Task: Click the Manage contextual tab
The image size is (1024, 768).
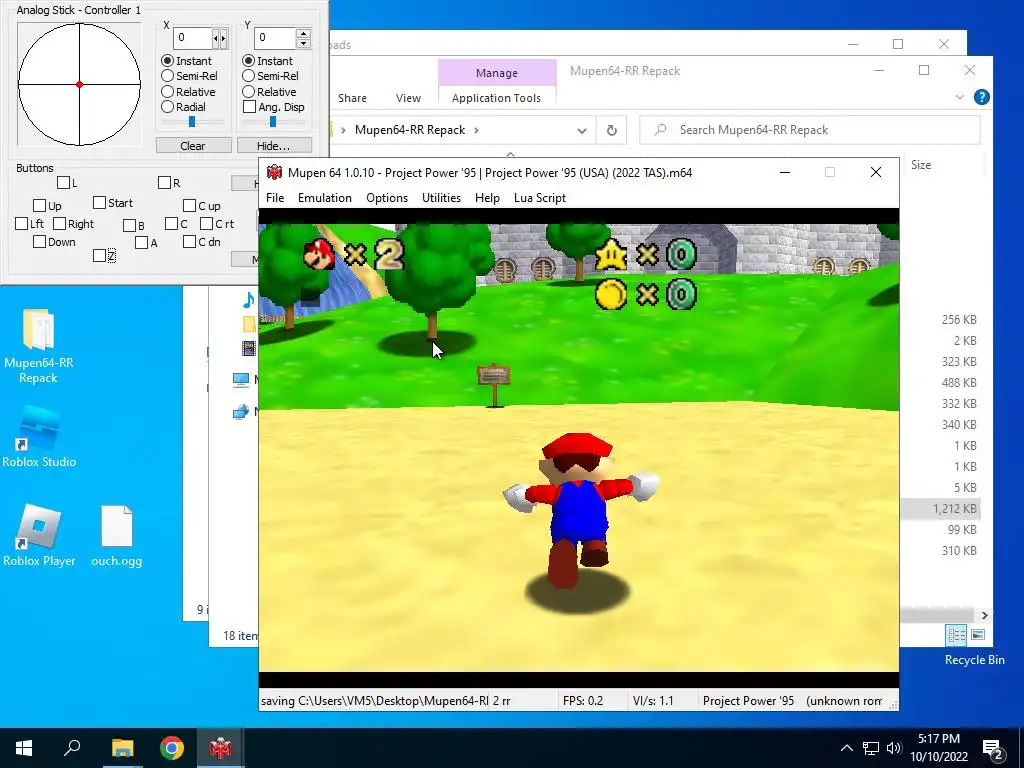Action: (497, 72)
